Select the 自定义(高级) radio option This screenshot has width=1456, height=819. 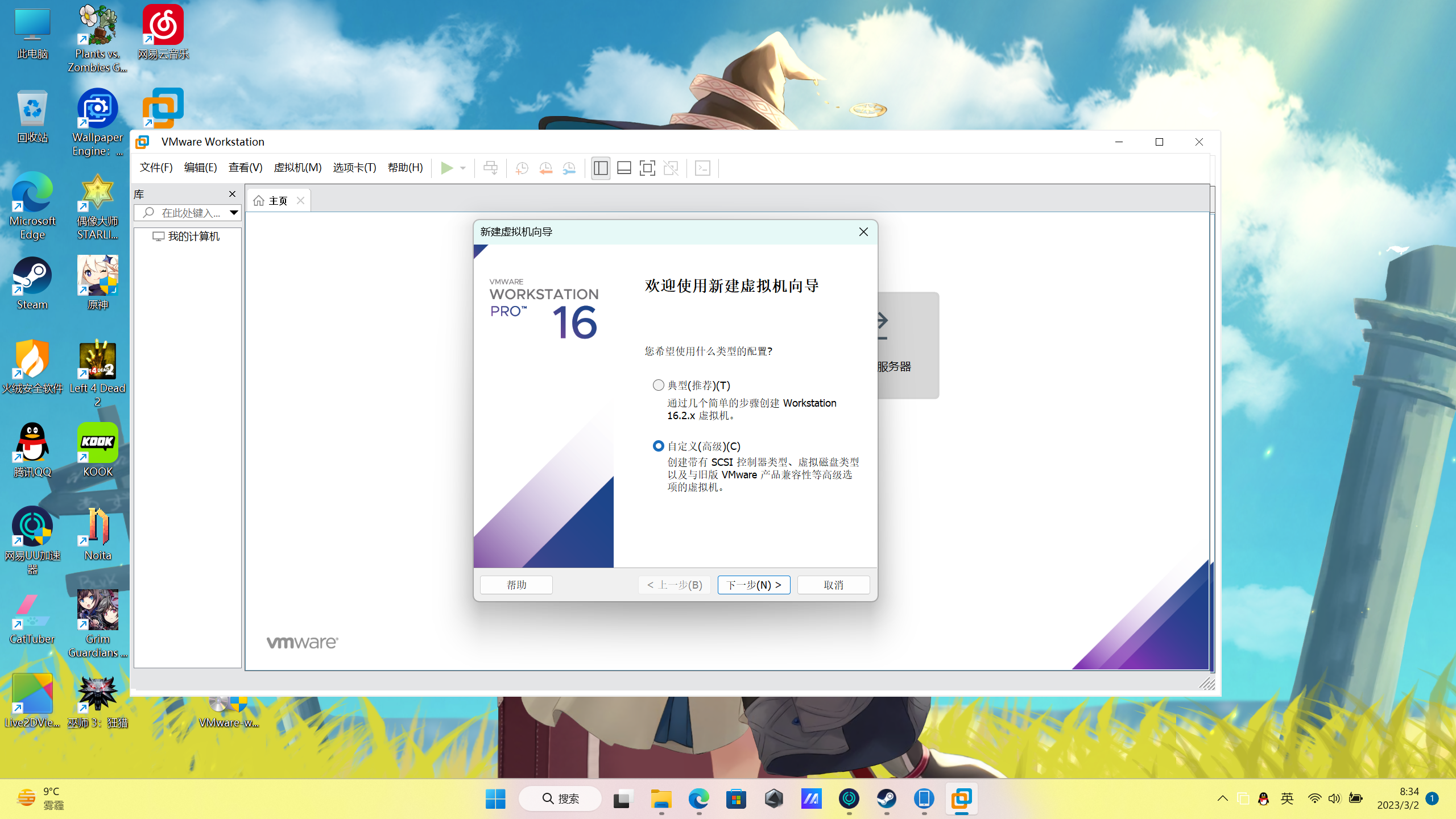click(x=659, y=446)
